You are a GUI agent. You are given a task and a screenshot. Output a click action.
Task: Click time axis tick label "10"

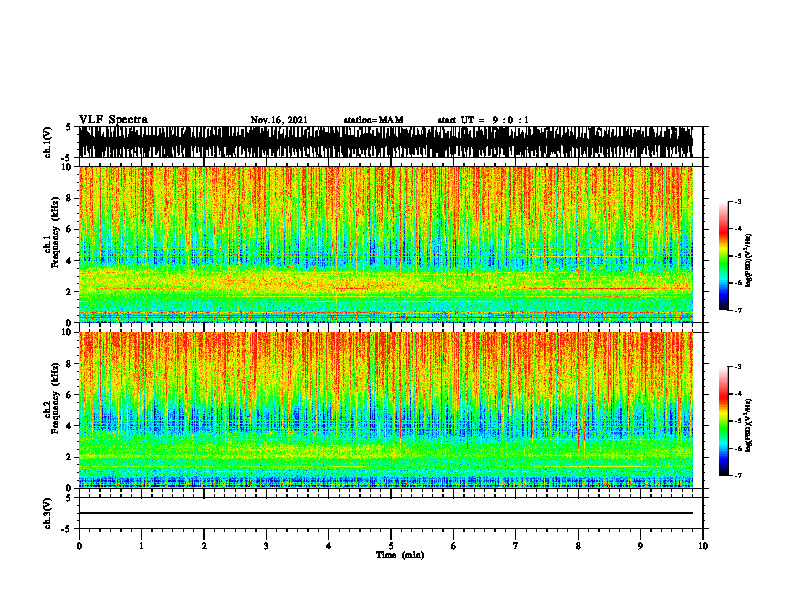click(703, 546)
